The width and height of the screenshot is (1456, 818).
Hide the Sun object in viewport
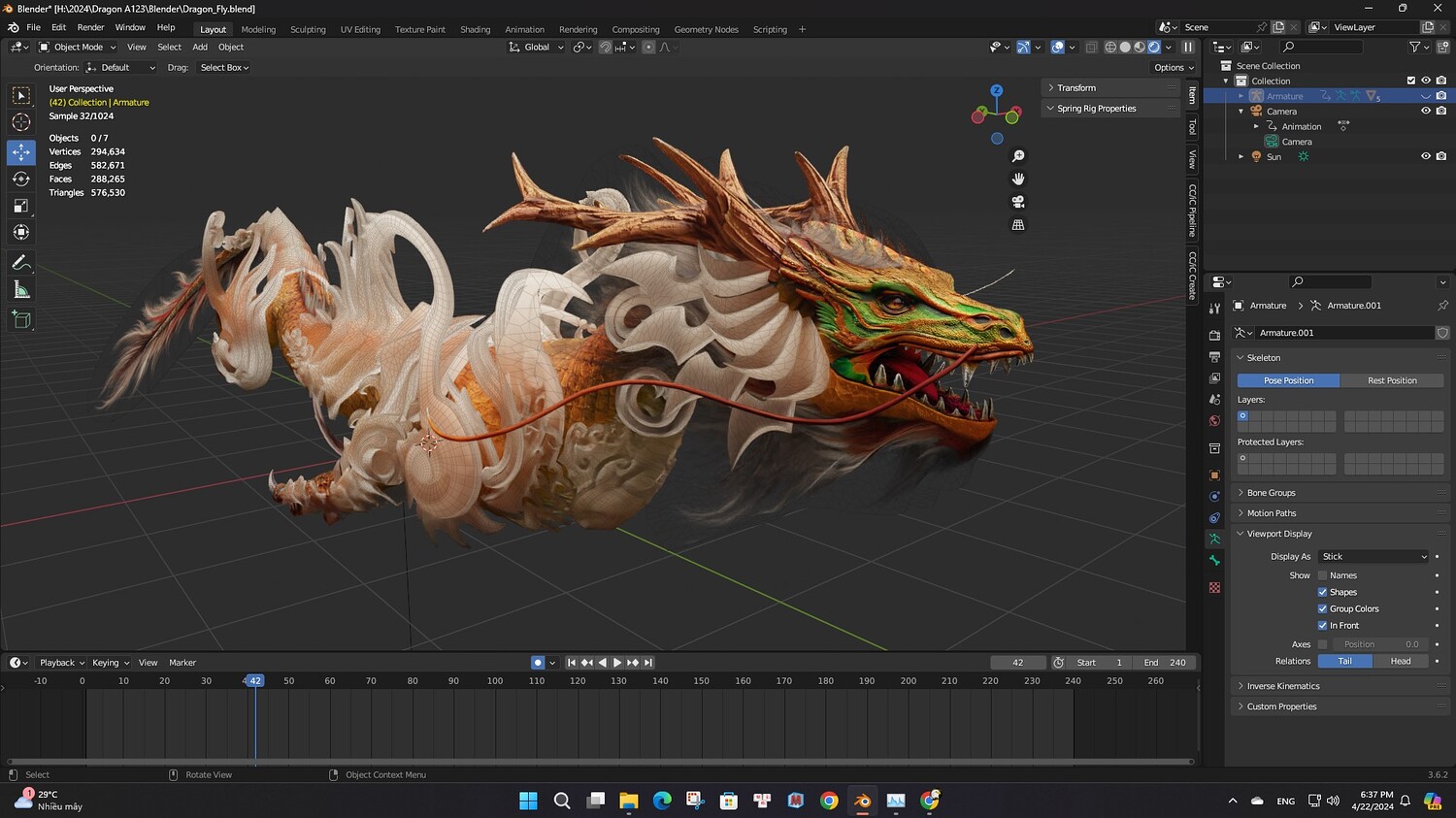click(1425, 156)
